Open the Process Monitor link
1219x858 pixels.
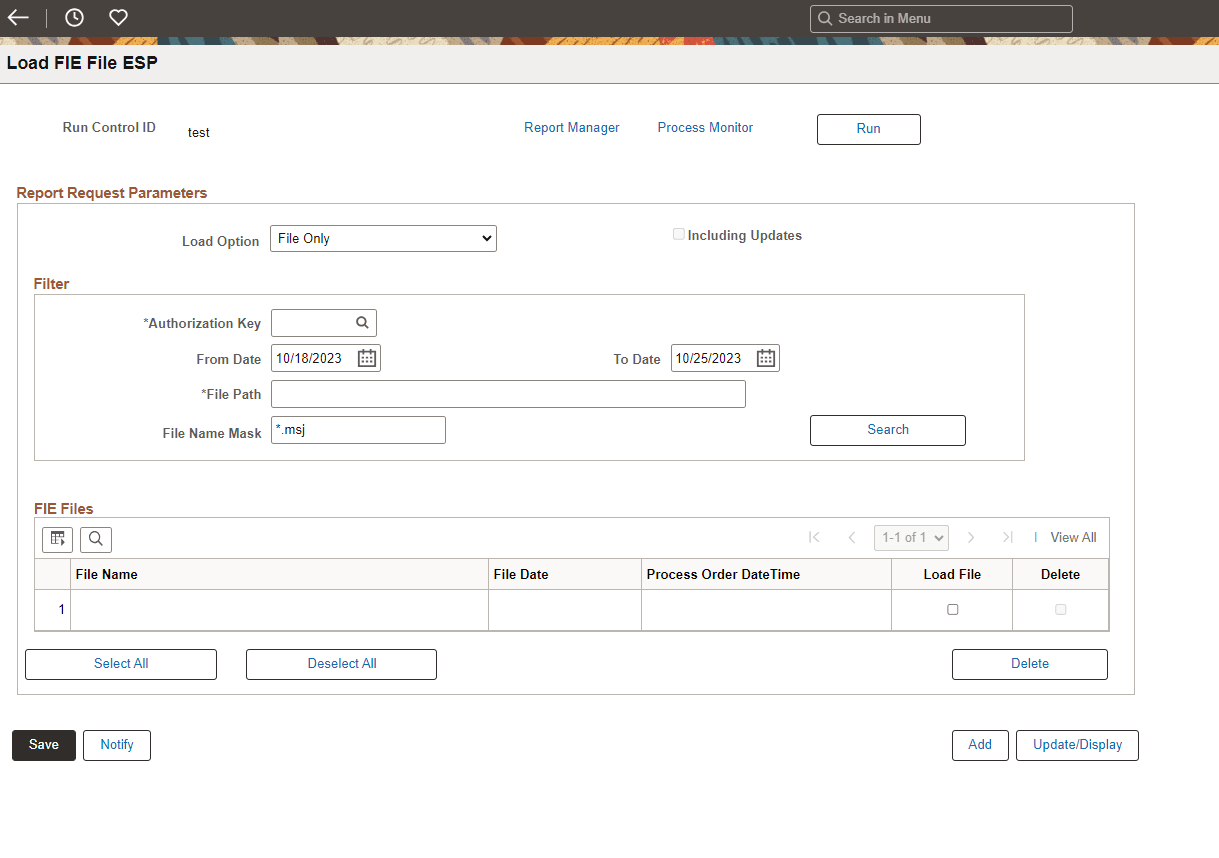(705, 127)
